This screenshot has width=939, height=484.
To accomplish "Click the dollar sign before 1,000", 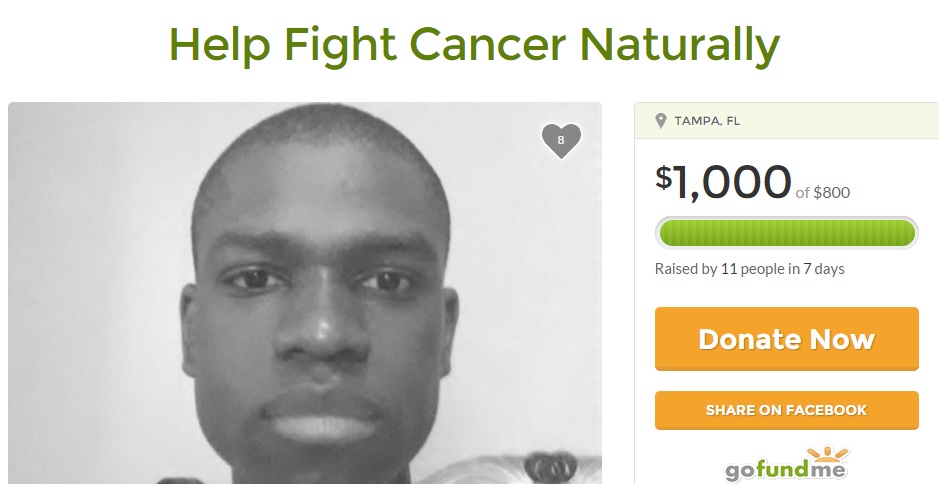I will [x=664, y=177].
